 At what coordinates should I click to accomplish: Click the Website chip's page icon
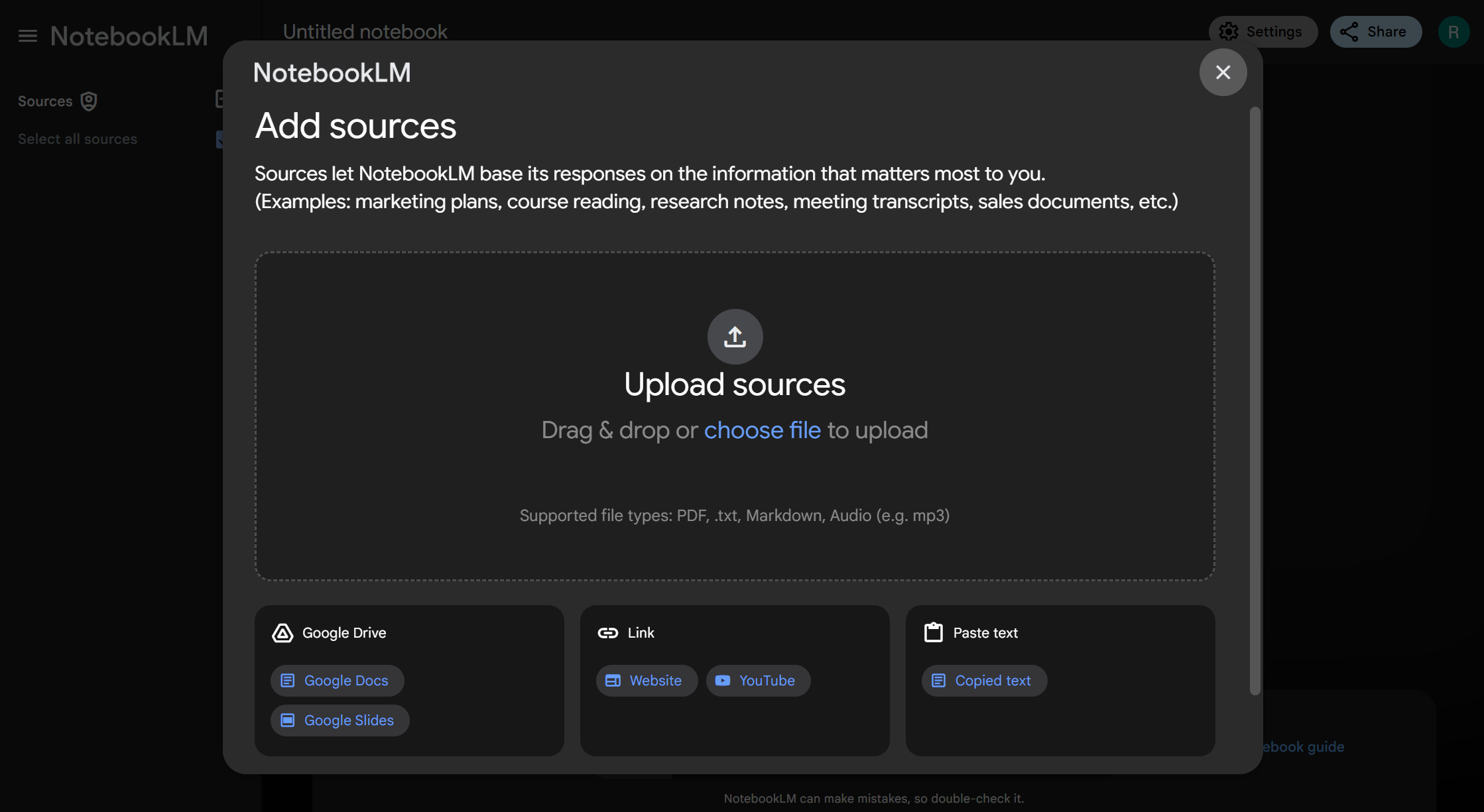tap(613, 681)
